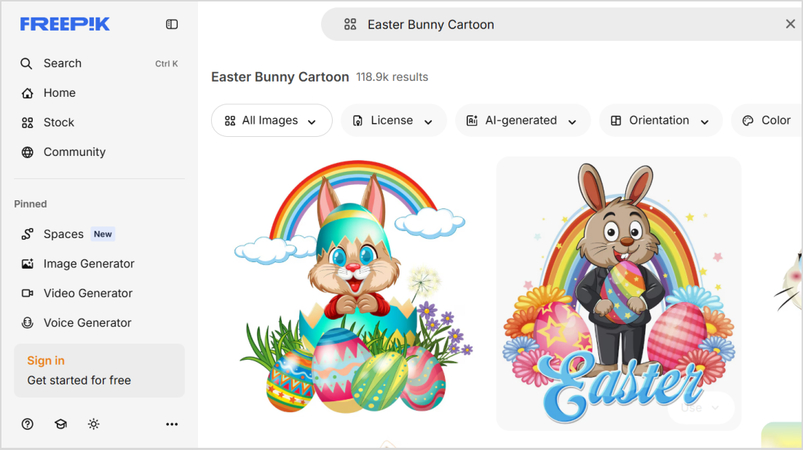Viewport: 803px width, 450px height.
Task: Go to Home in sidebar
Action: pyautogui.click(x=59, y=93)
